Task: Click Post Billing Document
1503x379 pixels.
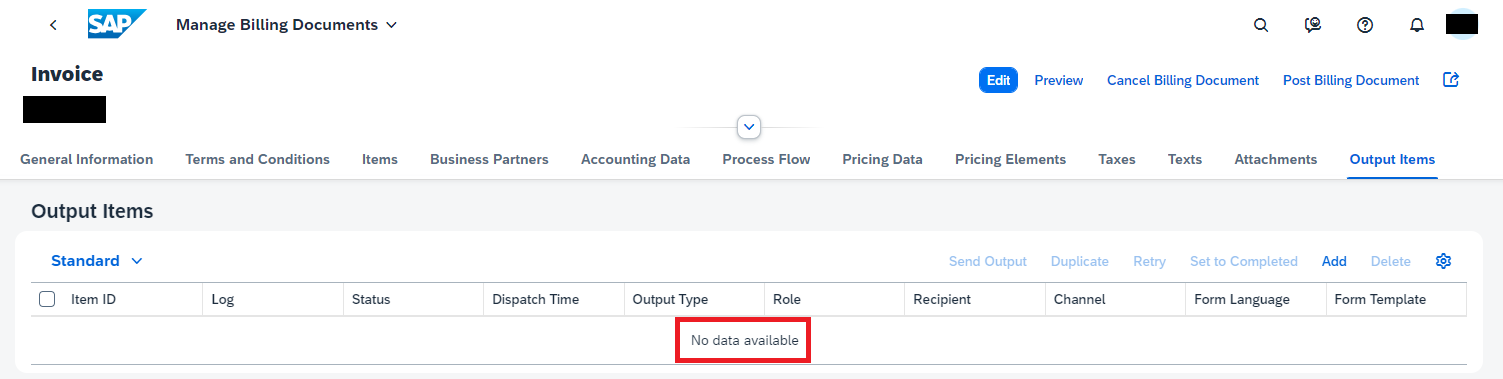Action: [x=1351, y=80]
